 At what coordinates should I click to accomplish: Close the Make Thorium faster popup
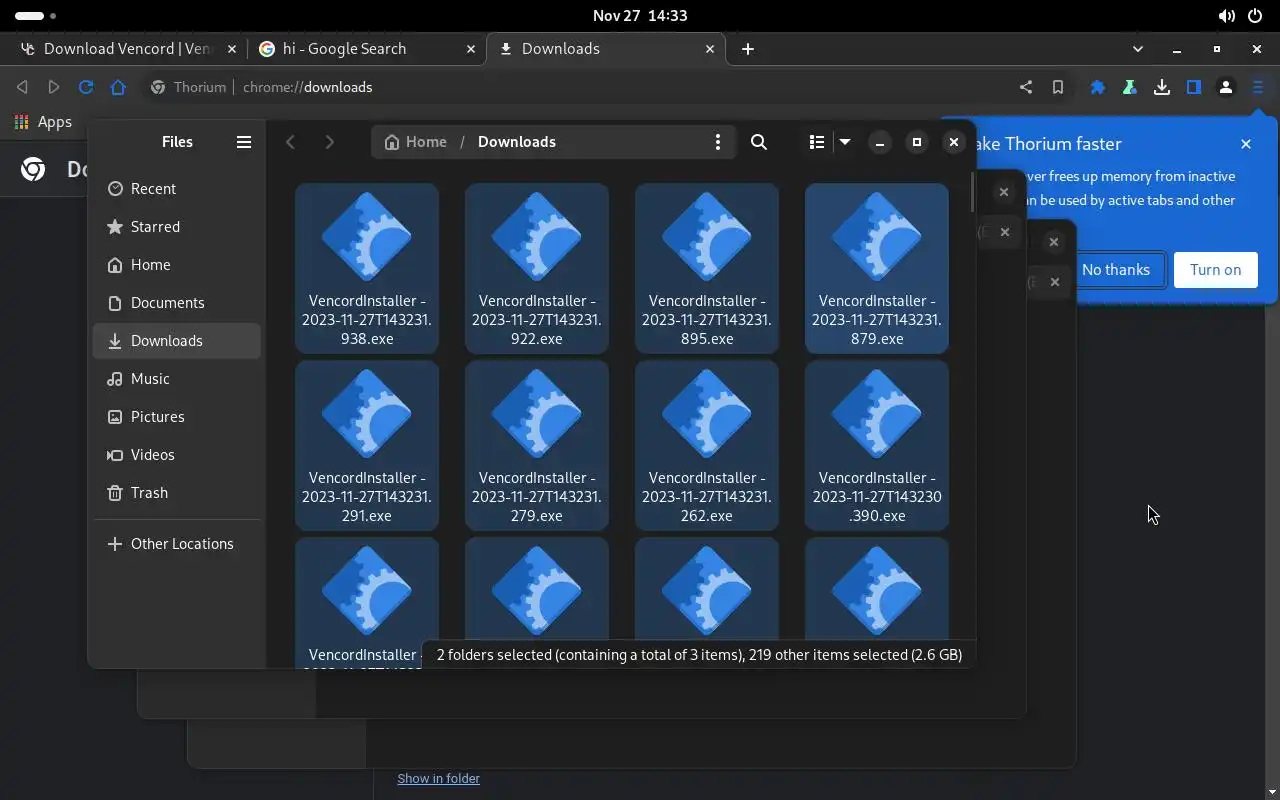pos(1246,144)
